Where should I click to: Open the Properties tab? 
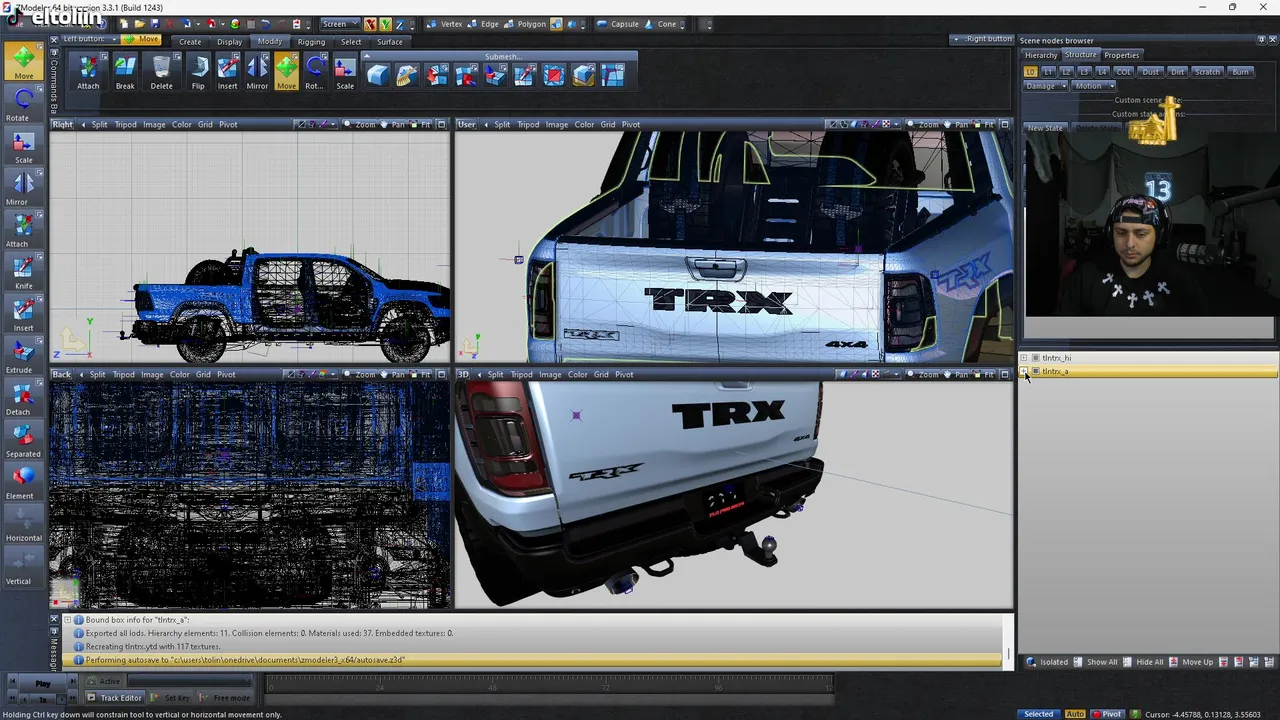pos(1121,55)
